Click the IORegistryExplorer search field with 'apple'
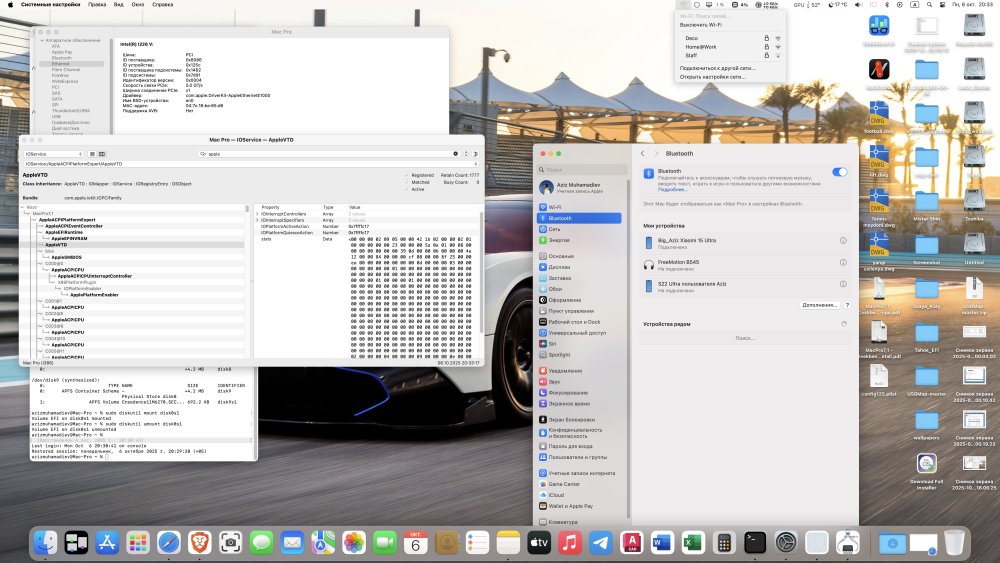This screenshot has height=563, width=1000. (x=329, y=154)
